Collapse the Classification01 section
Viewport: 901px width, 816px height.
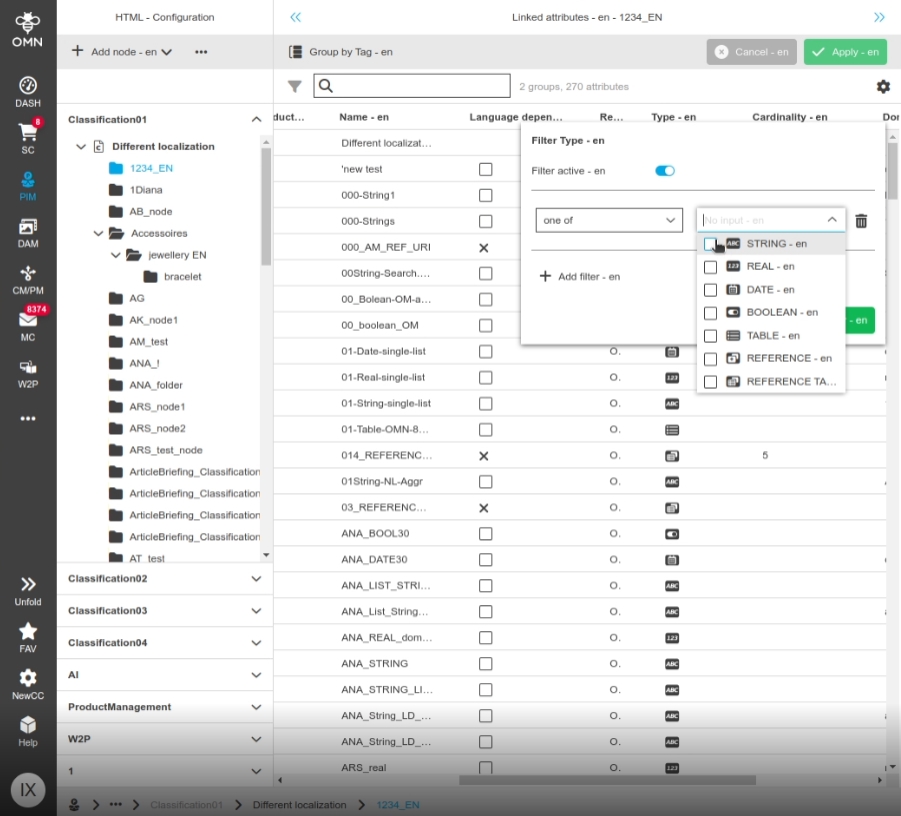point(256,120)
